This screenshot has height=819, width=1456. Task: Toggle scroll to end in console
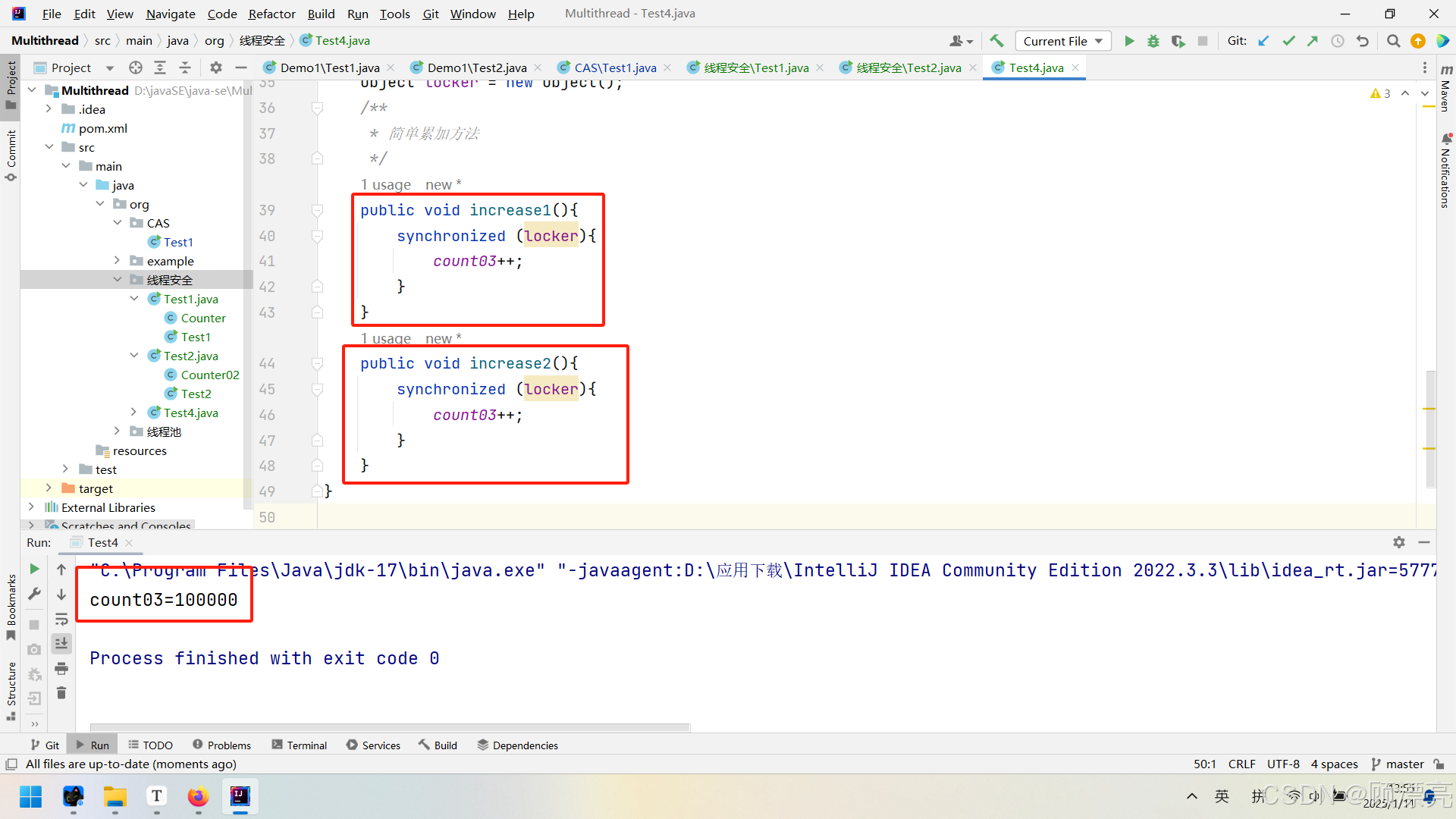61,644
